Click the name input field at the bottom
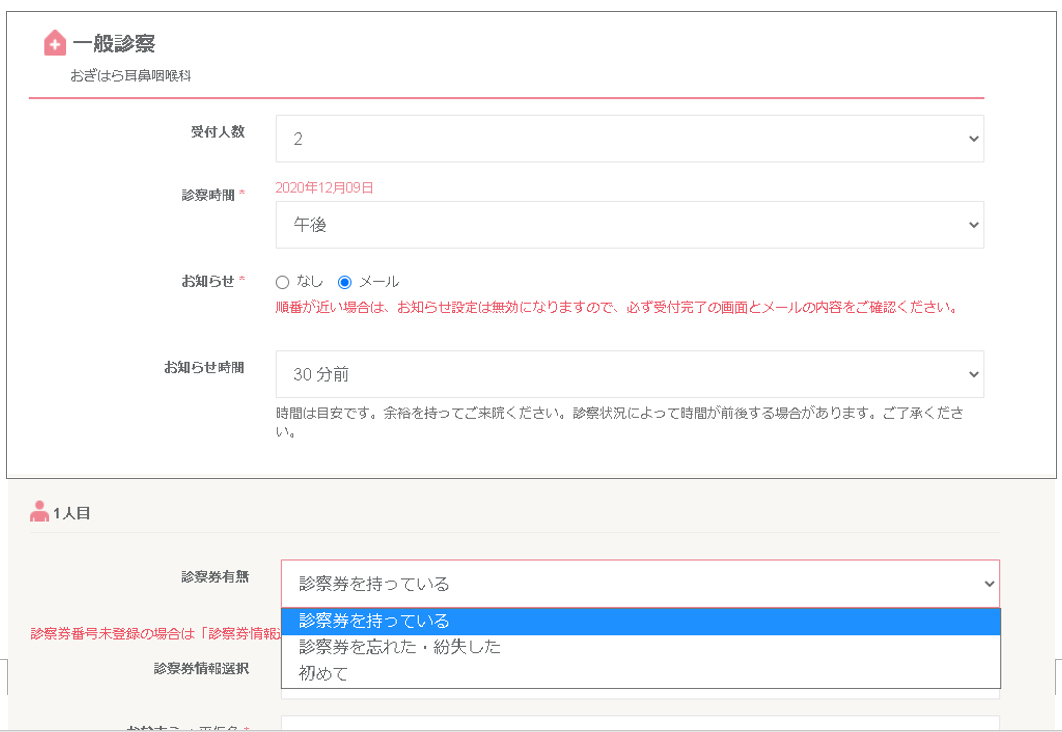Screen dimensions: 1062x732 pos(639,723)
